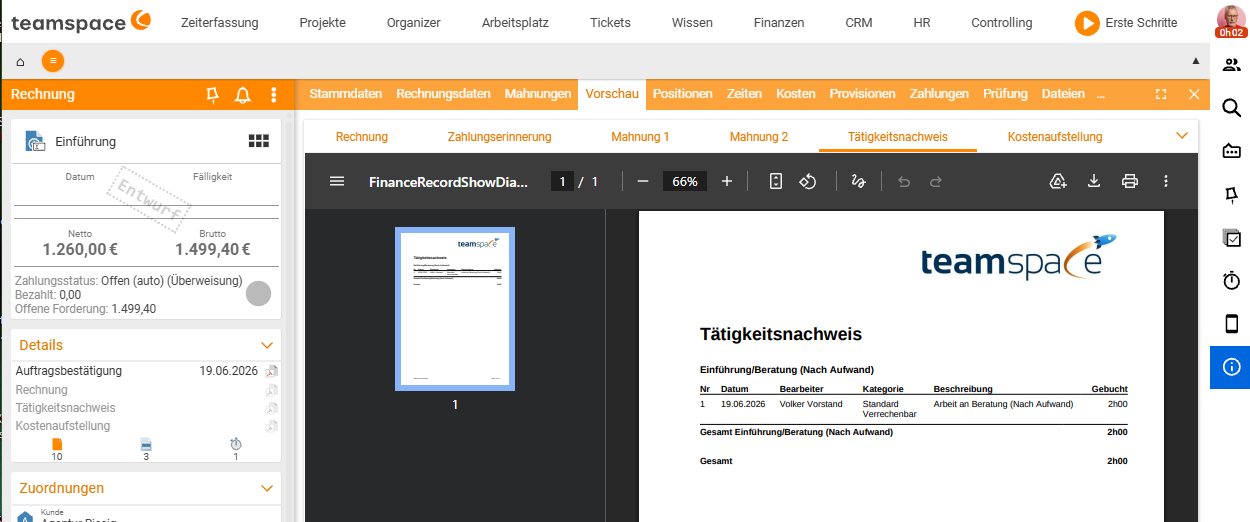This screenshot has width=1250, height=522.
Task: Select the Mahnung 1 preview tab
Action: pos(640,136)
